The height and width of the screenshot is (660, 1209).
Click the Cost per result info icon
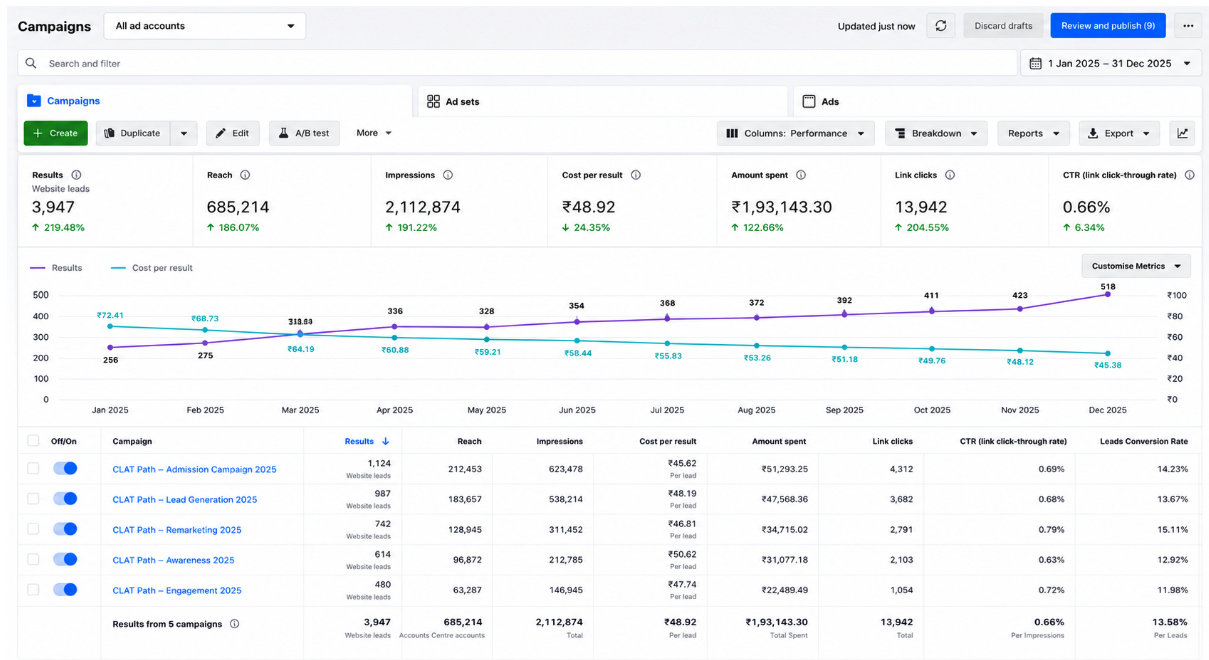(x=635, y=175)
